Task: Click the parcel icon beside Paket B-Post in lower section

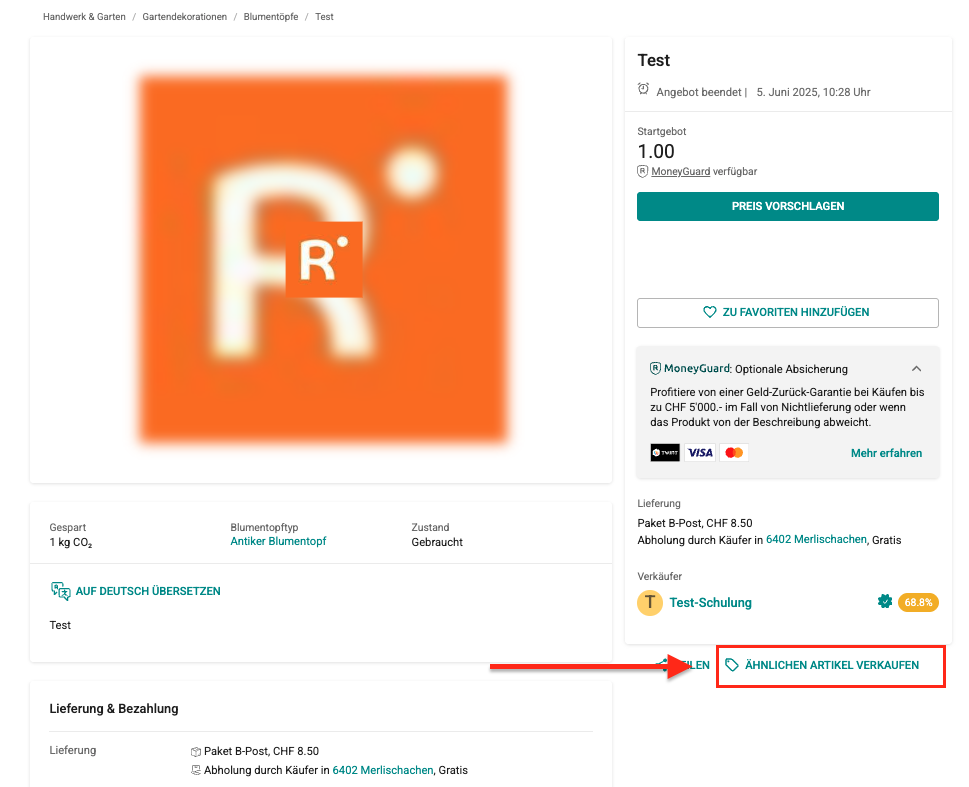Action: click(196, 752)
